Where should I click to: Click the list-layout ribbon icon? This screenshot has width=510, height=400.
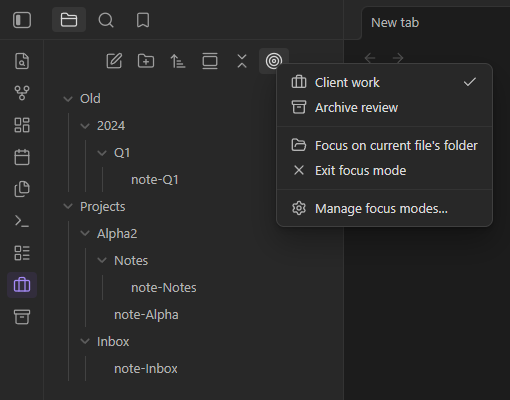[22, 253]
